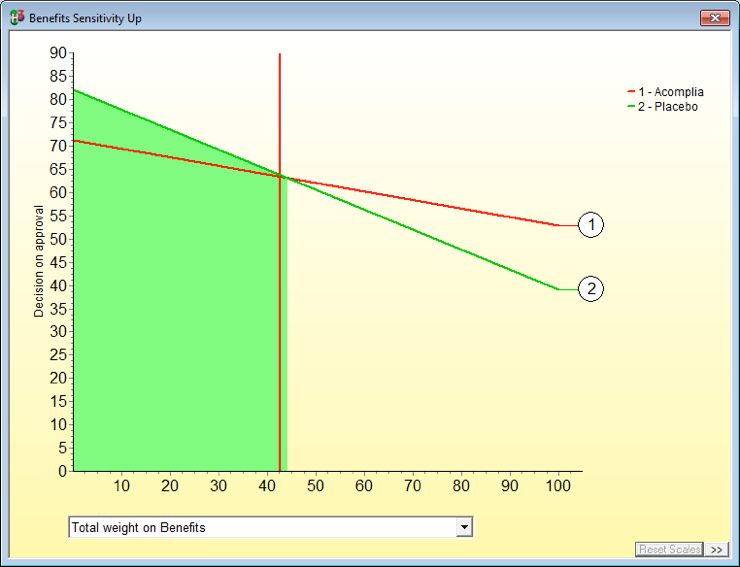Click the 90 tick label on the y-axis
Viewport: 740px width, 567px height.
pos(59,53)
